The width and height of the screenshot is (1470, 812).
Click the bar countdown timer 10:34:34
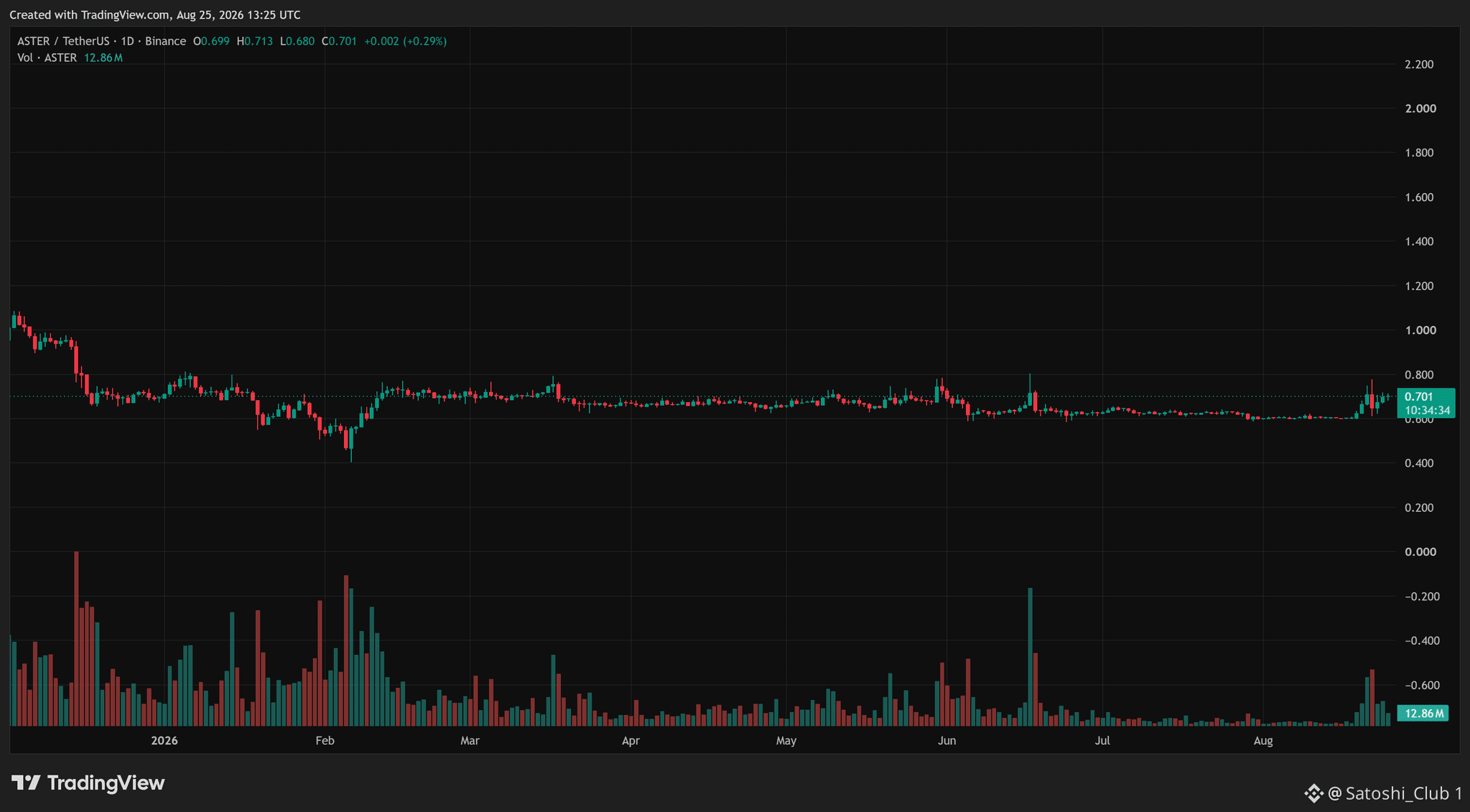point(1427,411)
